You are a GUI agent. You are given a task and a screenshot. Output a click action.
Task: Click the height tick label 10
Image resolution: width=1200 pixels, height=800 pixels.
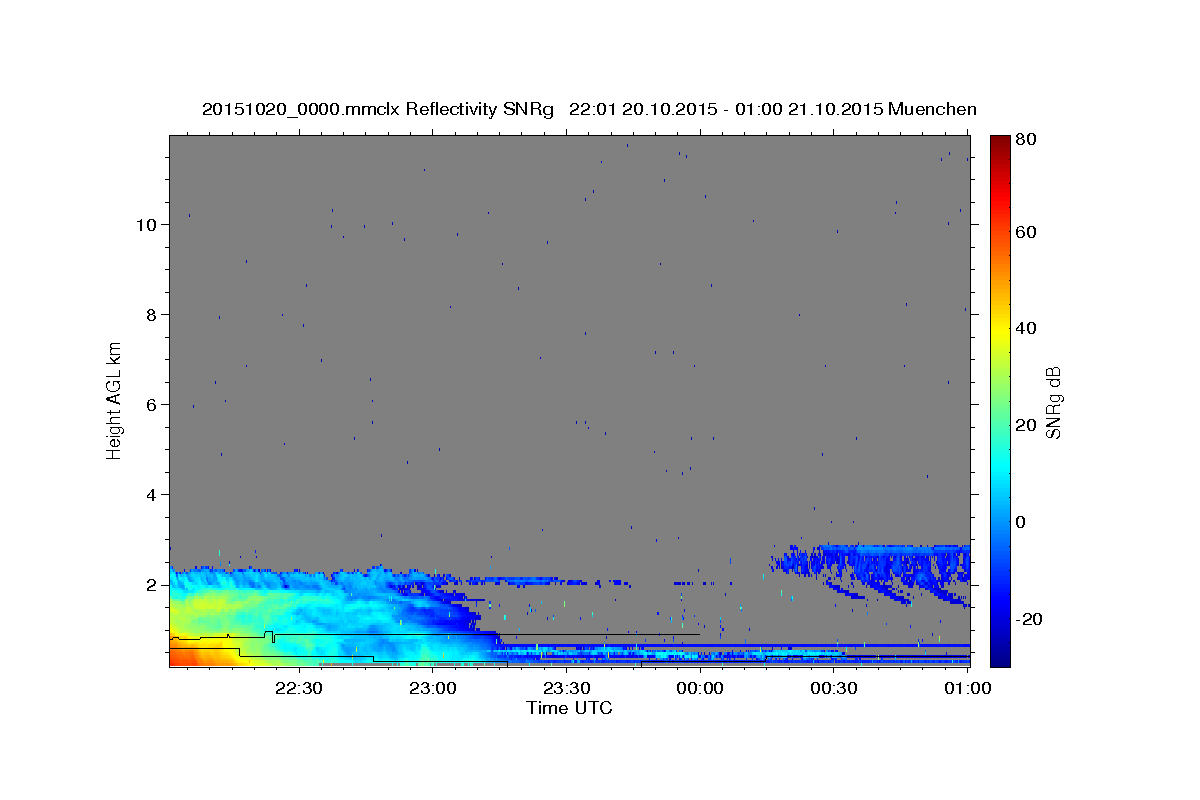click(148, 225)
